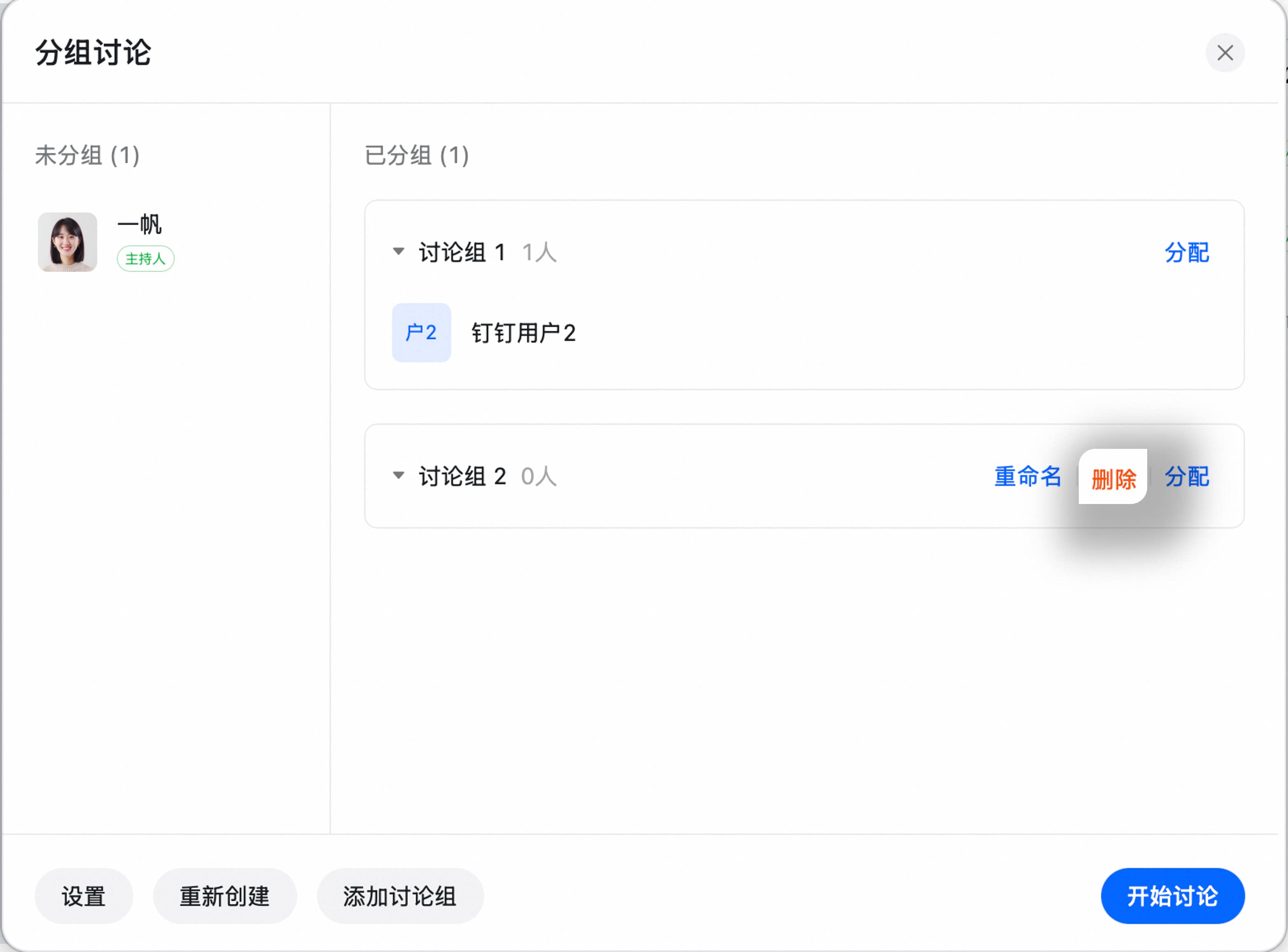The image size is (1288, 952).
Task: Click the 已分组 (1) heading
Action: click(417, 155)
